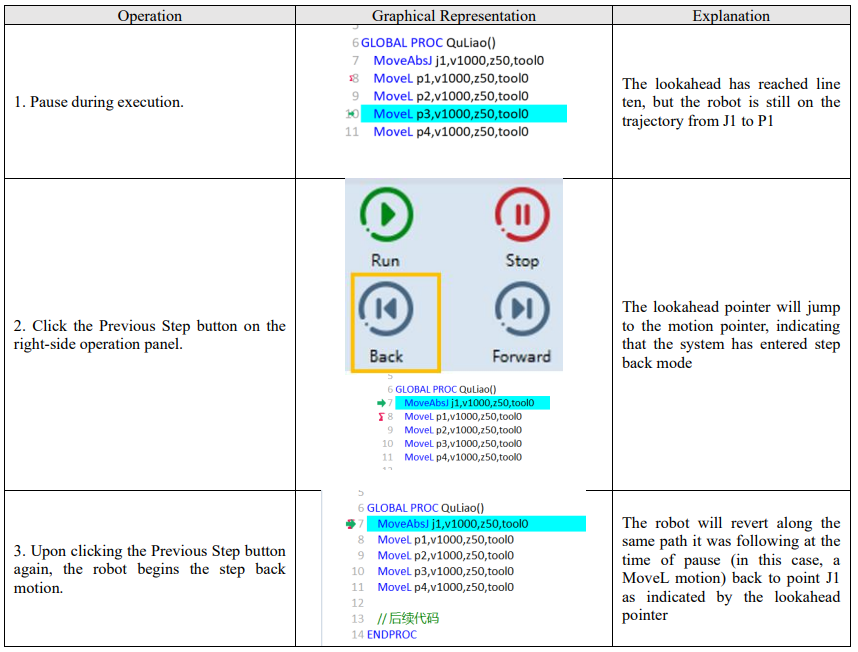Click the "Explanation" column header
This screenshot has width=858, height=652.
click(x=731, y=16)
